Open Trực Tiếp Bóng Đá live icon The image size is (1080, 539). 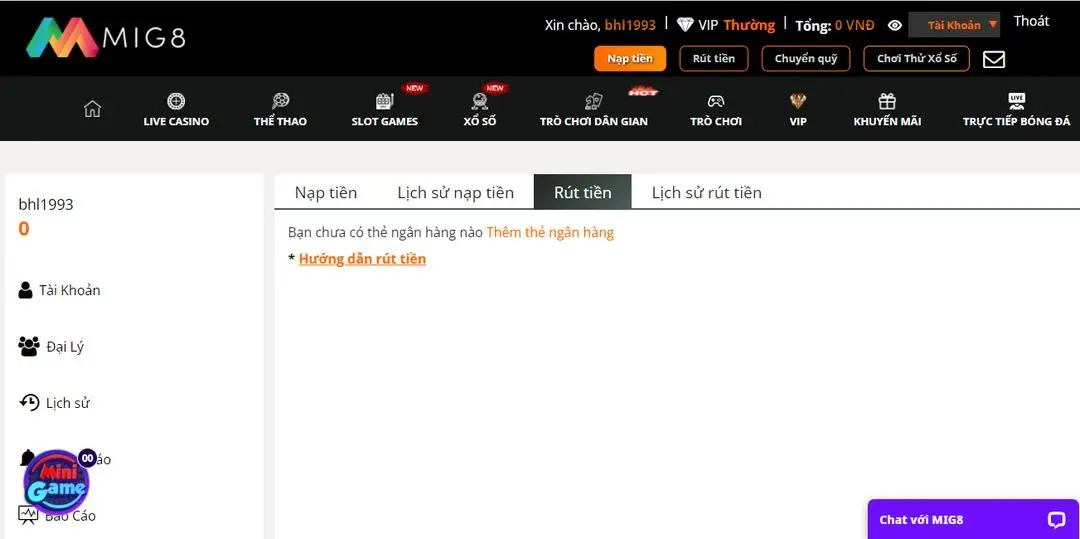tap(1016, 102)
